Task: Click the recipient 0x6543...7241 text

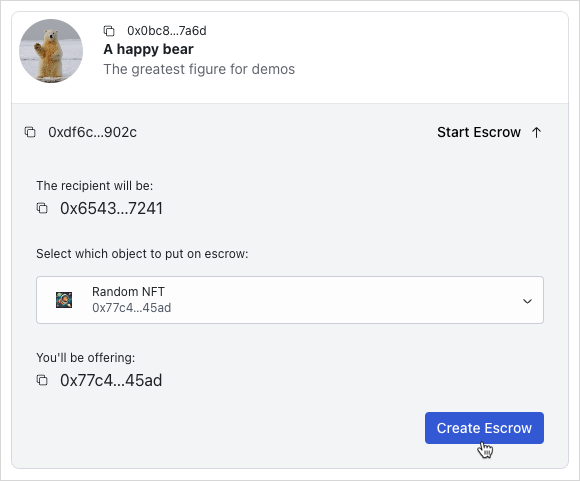Action: point(111,208)
